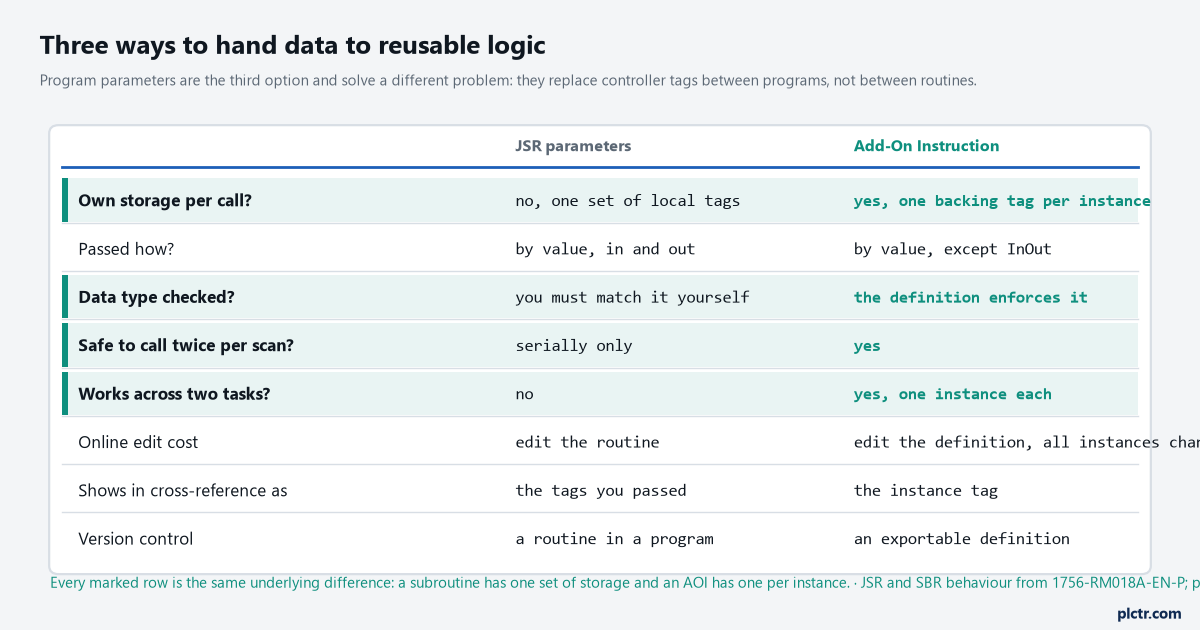Click the 'Safe to call twice per scan?' label
This screenshot has height=630, width=1200.
(x=185, y=345)
